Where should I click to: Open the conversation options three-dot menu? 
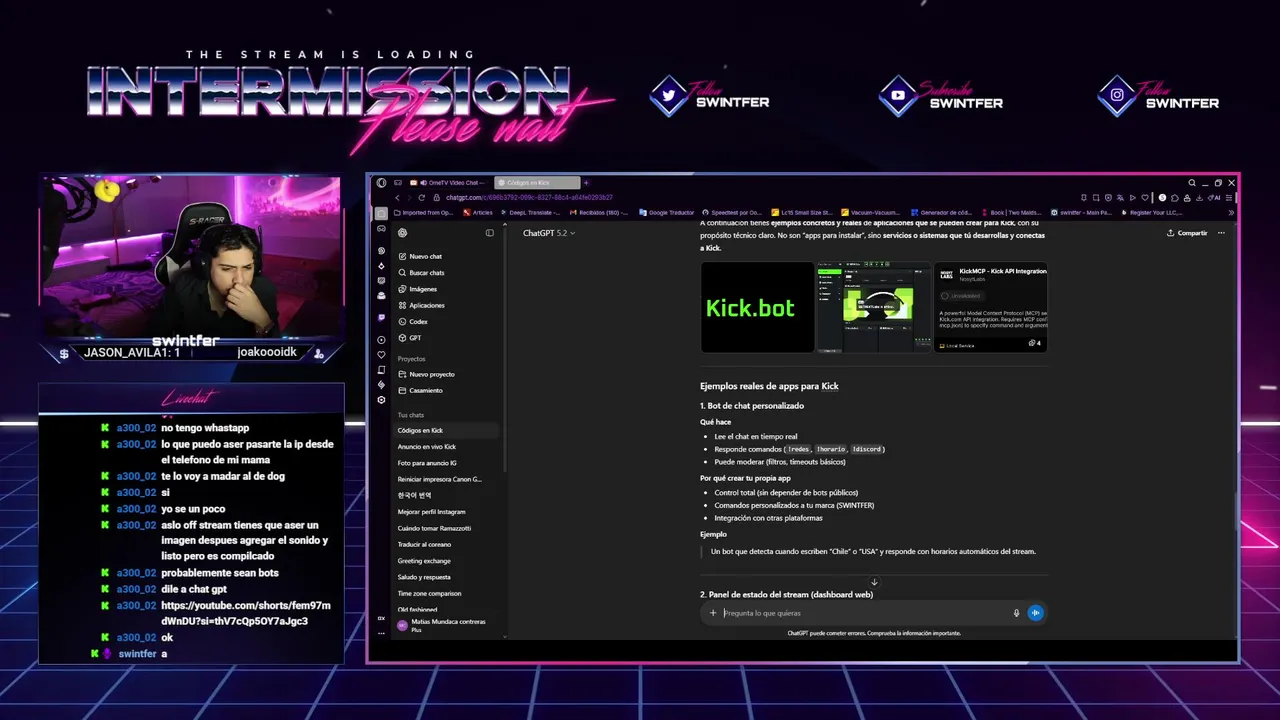tap(1221, 233)
